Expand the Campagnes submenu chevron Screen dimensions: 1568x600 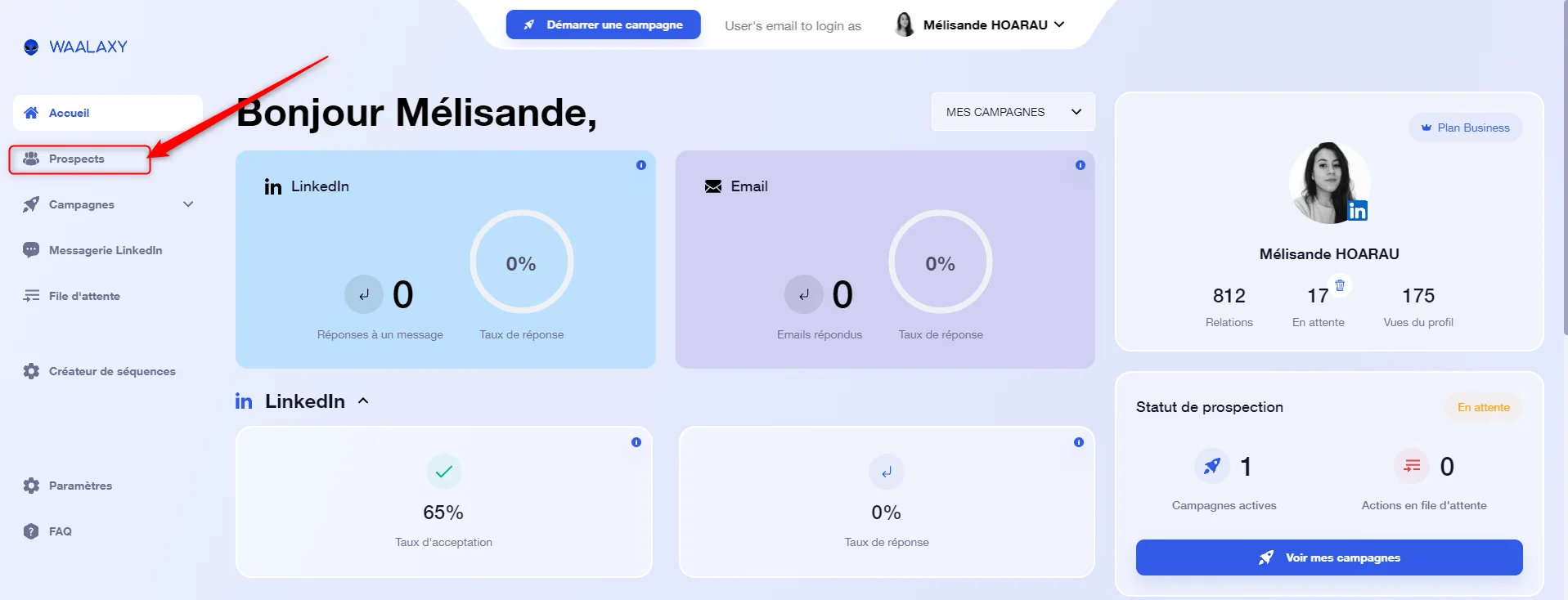pyautogui.click(x=188, y=204)
